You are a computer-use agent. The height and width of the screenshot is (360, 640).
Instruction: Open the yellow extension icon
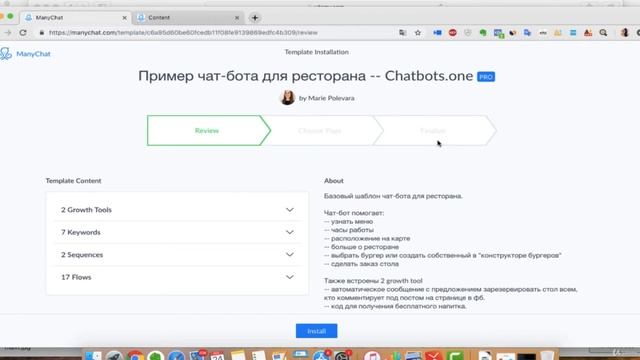coord(558,33)
